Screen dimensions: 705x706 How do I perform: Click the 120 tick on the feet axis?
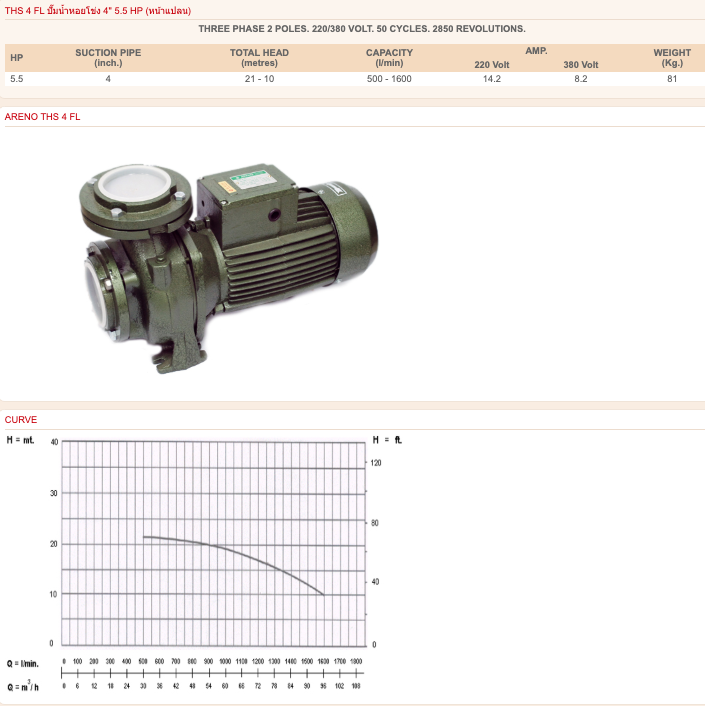point(375,463)
